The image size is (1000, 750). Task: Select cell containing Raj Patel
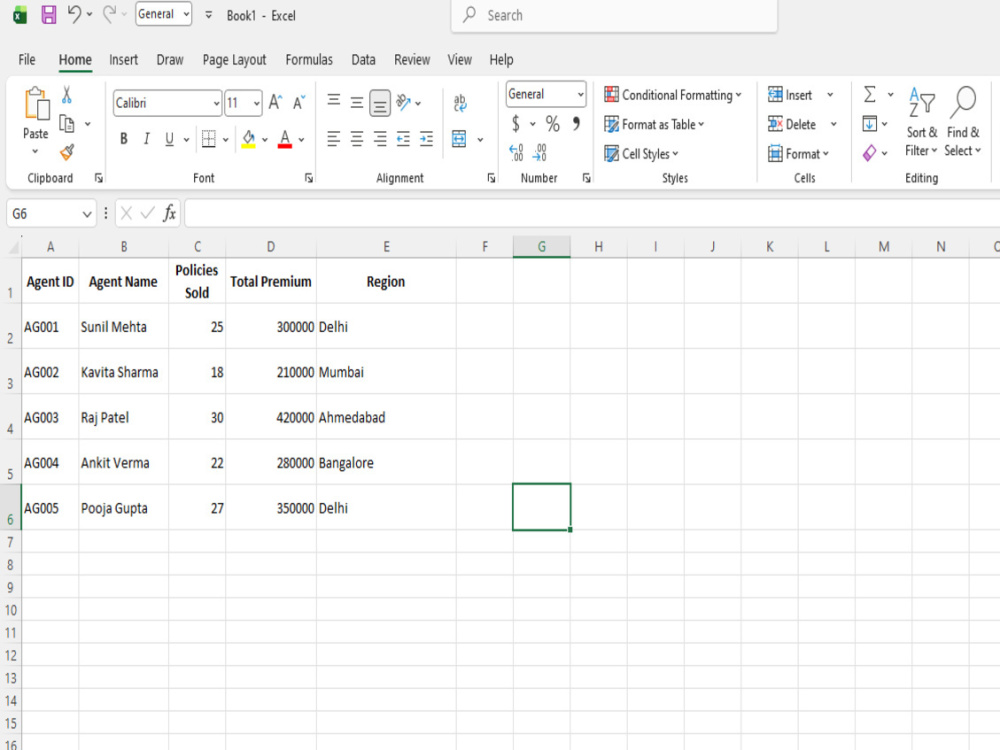pyautogui.click(x=124, y=417)
